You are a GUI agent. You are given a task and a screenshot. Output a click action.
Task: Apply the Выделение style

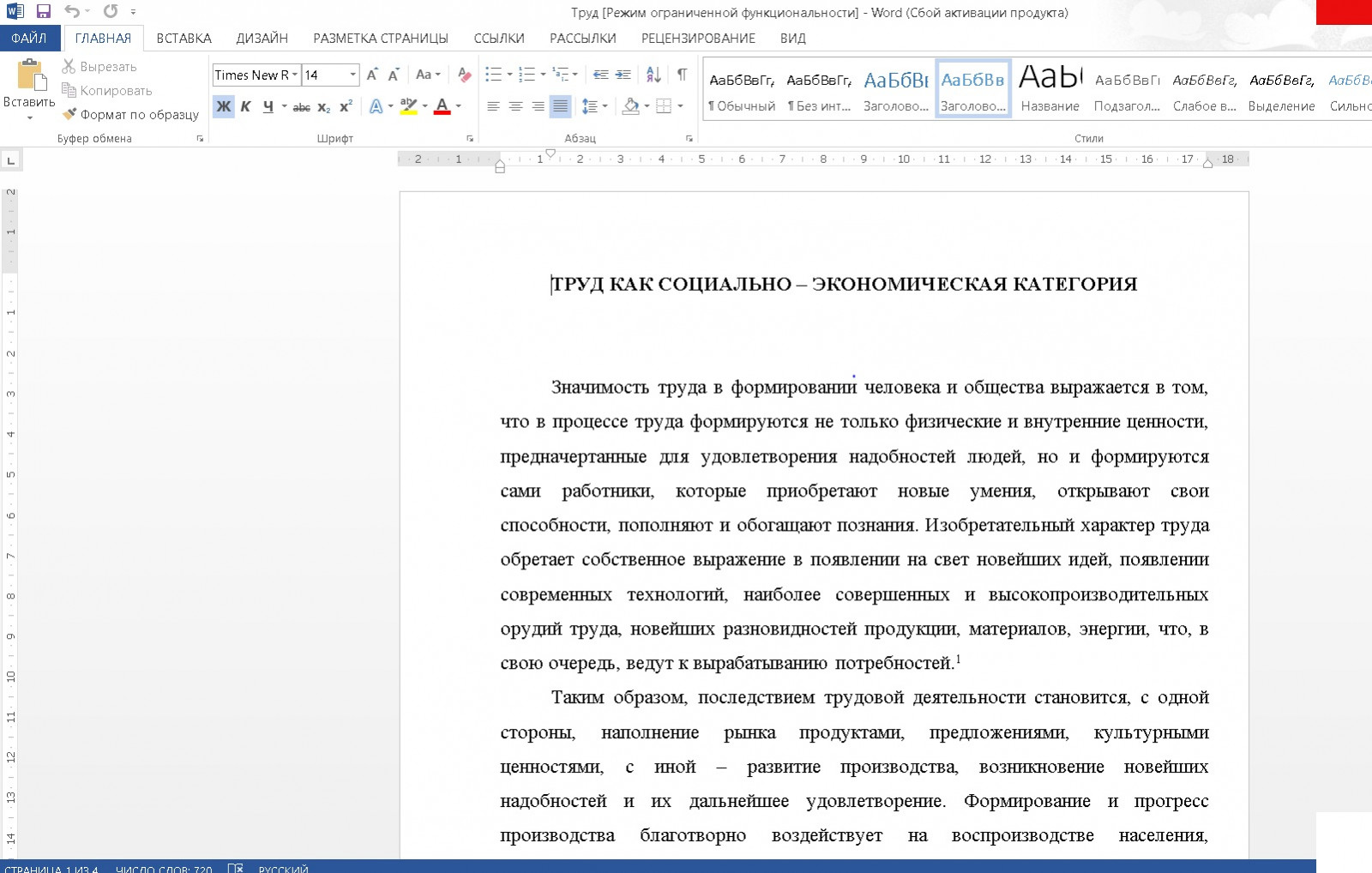(1281, 89)
